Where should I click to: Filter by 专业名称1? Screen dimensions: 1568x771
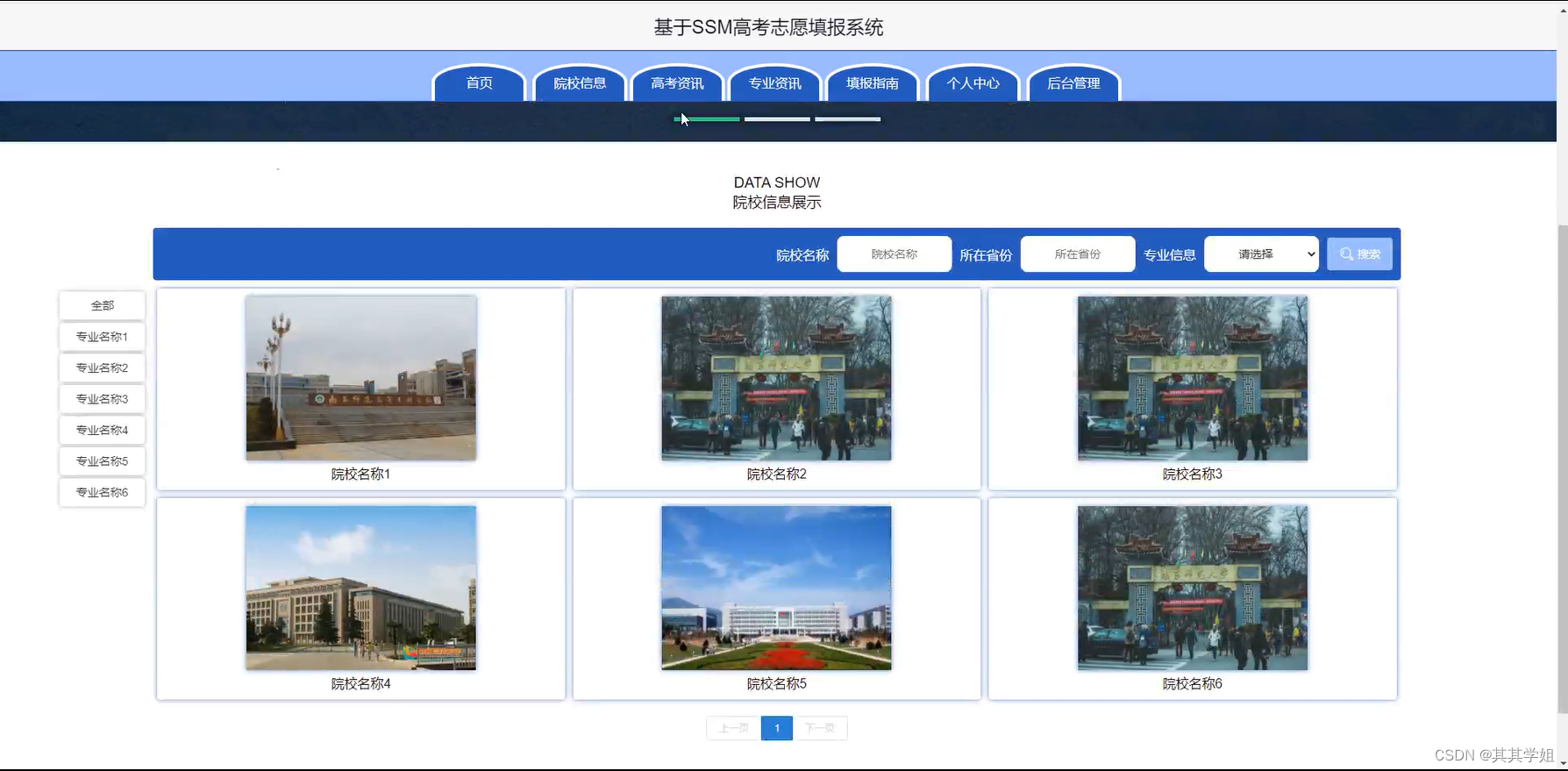tap(102, 337)
